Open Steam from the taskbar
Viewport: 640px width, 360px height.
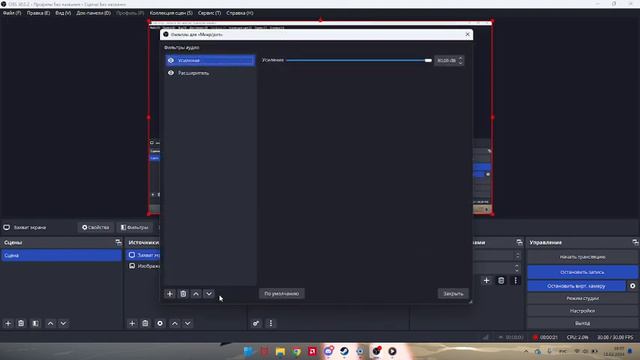pos(344,351)
